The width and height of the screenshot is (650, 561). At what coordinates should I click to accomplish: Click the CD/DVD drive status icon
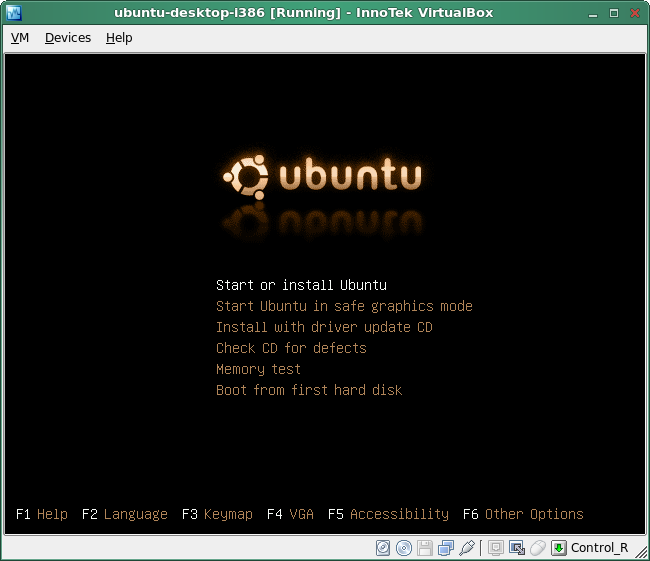pos(404,547)
